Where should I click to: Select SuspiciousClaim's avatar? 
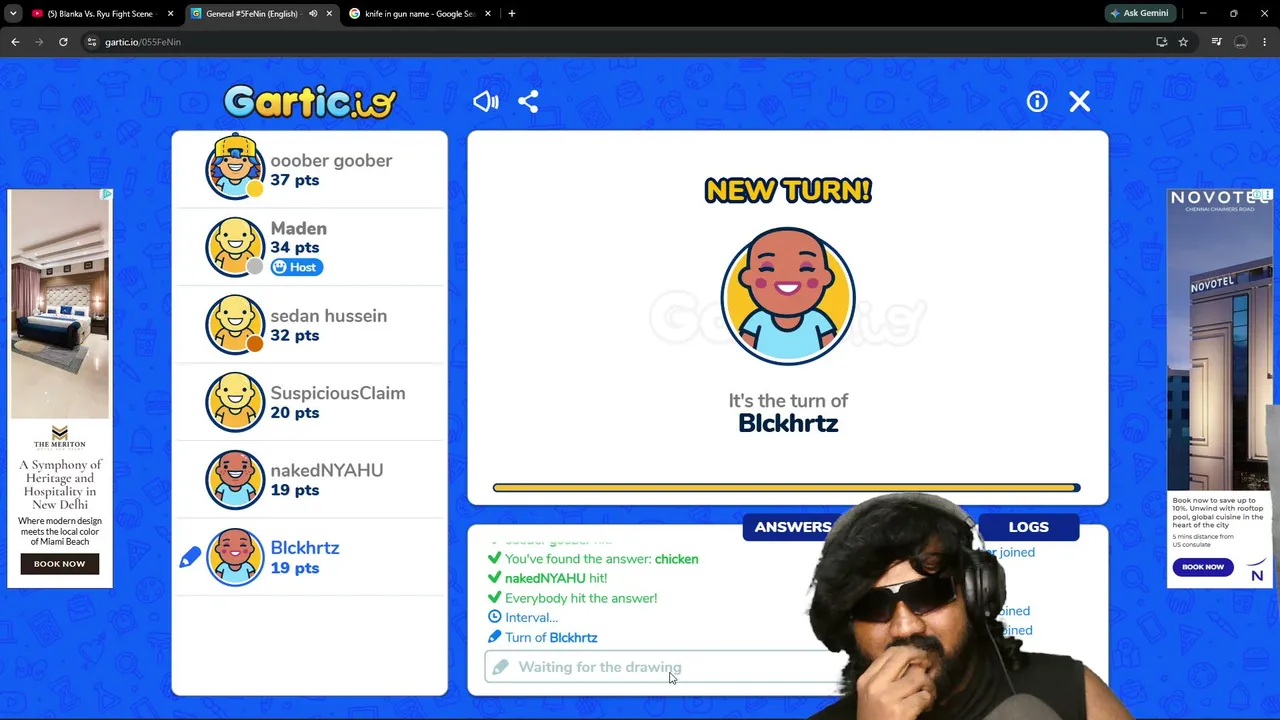pos(235,402)
